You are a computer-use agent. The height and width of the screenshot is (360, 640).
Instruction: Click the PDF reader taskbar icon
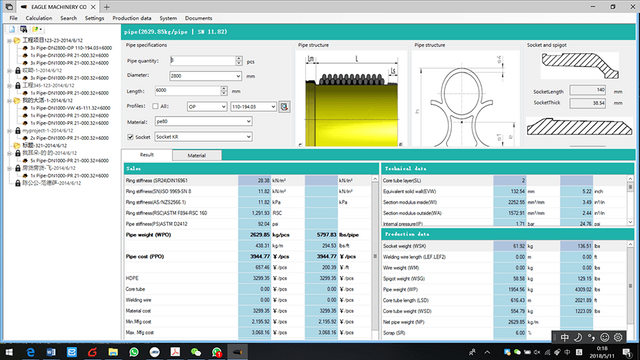pyautogui.click(x=175, y=352)
